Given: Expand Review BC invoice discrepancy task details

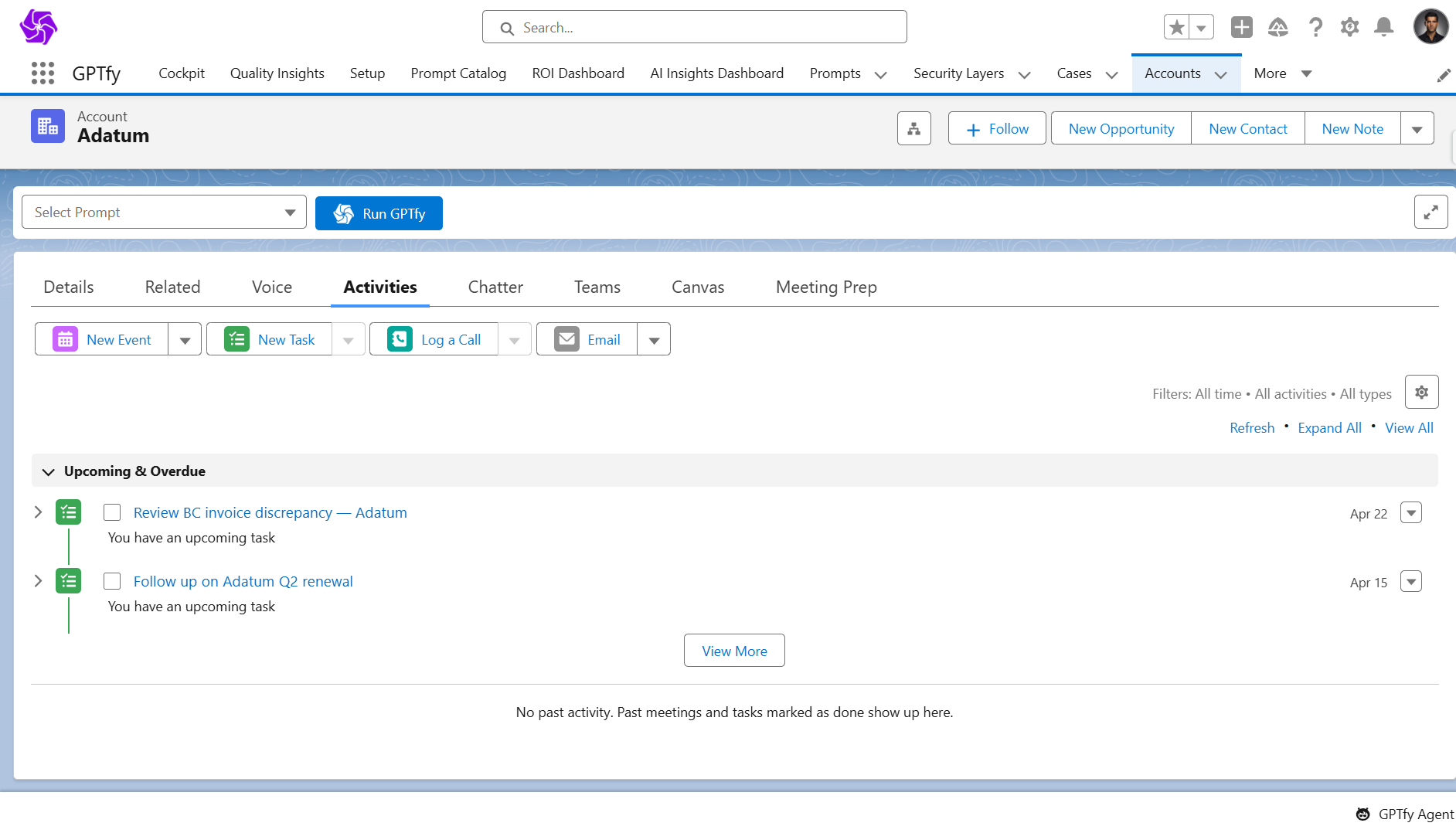Looking at the screenshot, I should click(38, 512).
